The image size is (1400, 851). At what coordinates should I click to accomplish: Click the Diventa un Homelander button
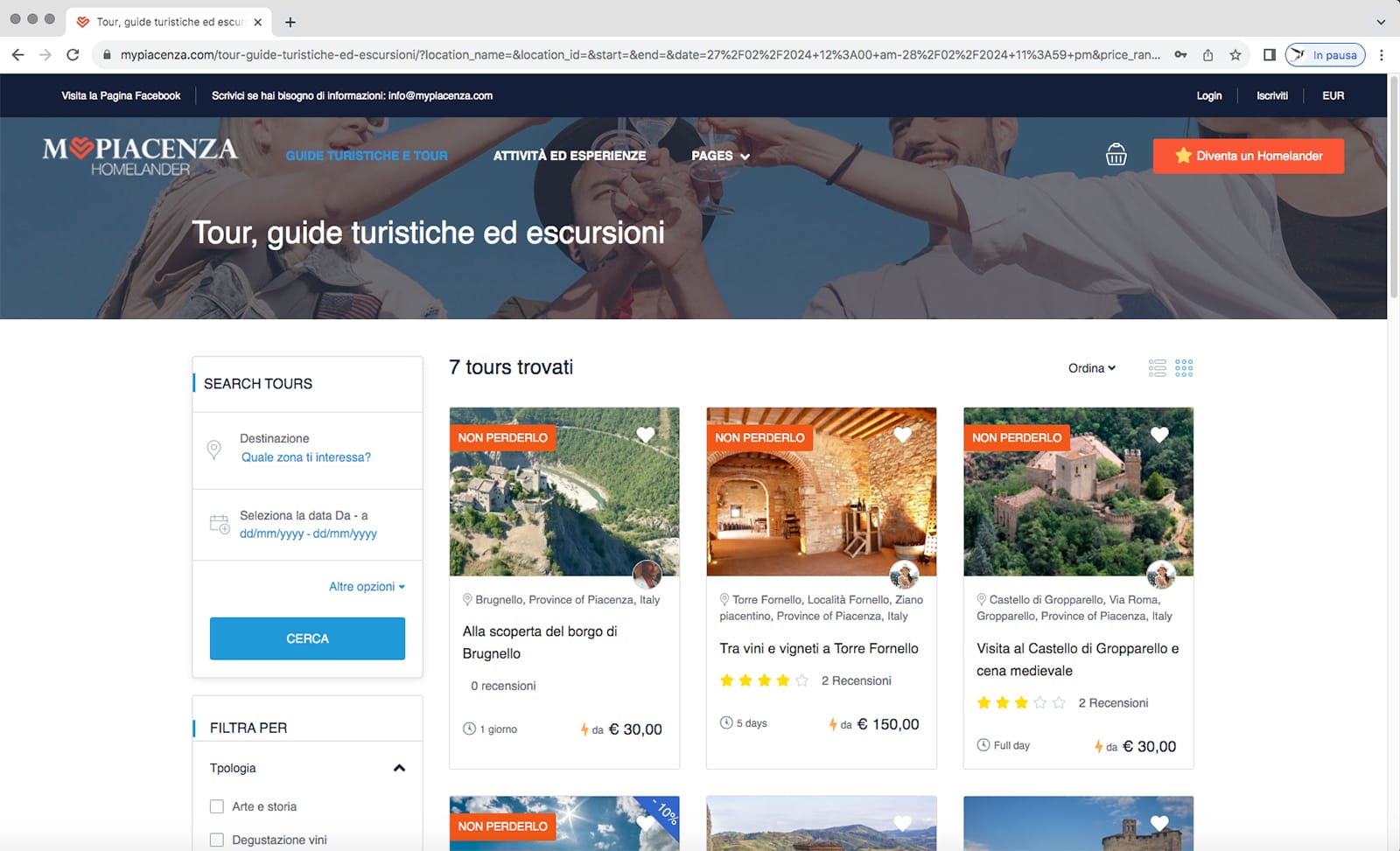click(1249, 156)
